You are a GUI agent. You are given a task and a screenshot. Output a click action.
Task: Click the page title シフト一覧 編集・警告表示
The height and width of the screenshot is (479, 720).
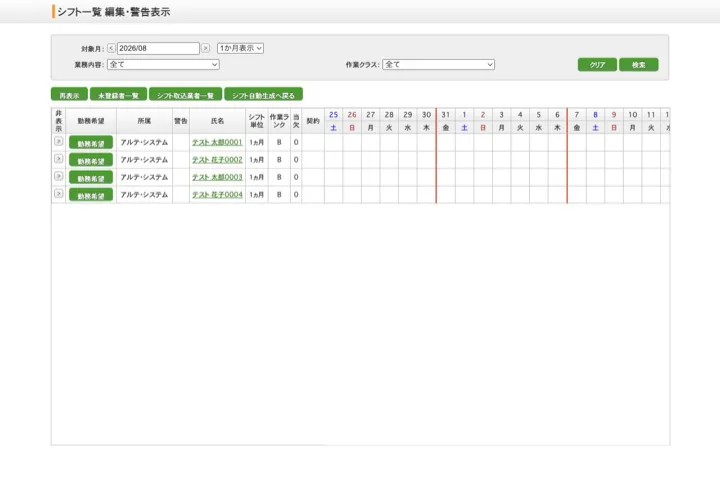[114, 12]
